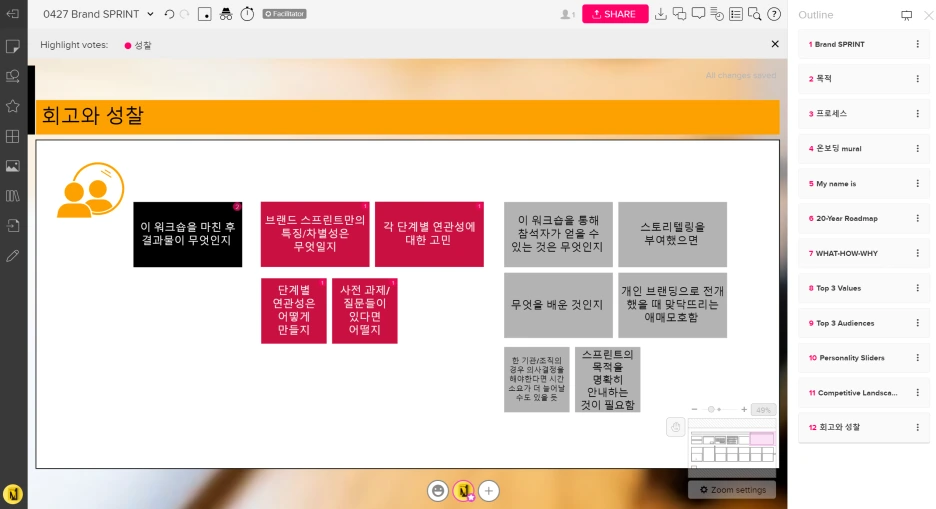
Task: Open emoji reactions at bottom
Action: (438, 491)
